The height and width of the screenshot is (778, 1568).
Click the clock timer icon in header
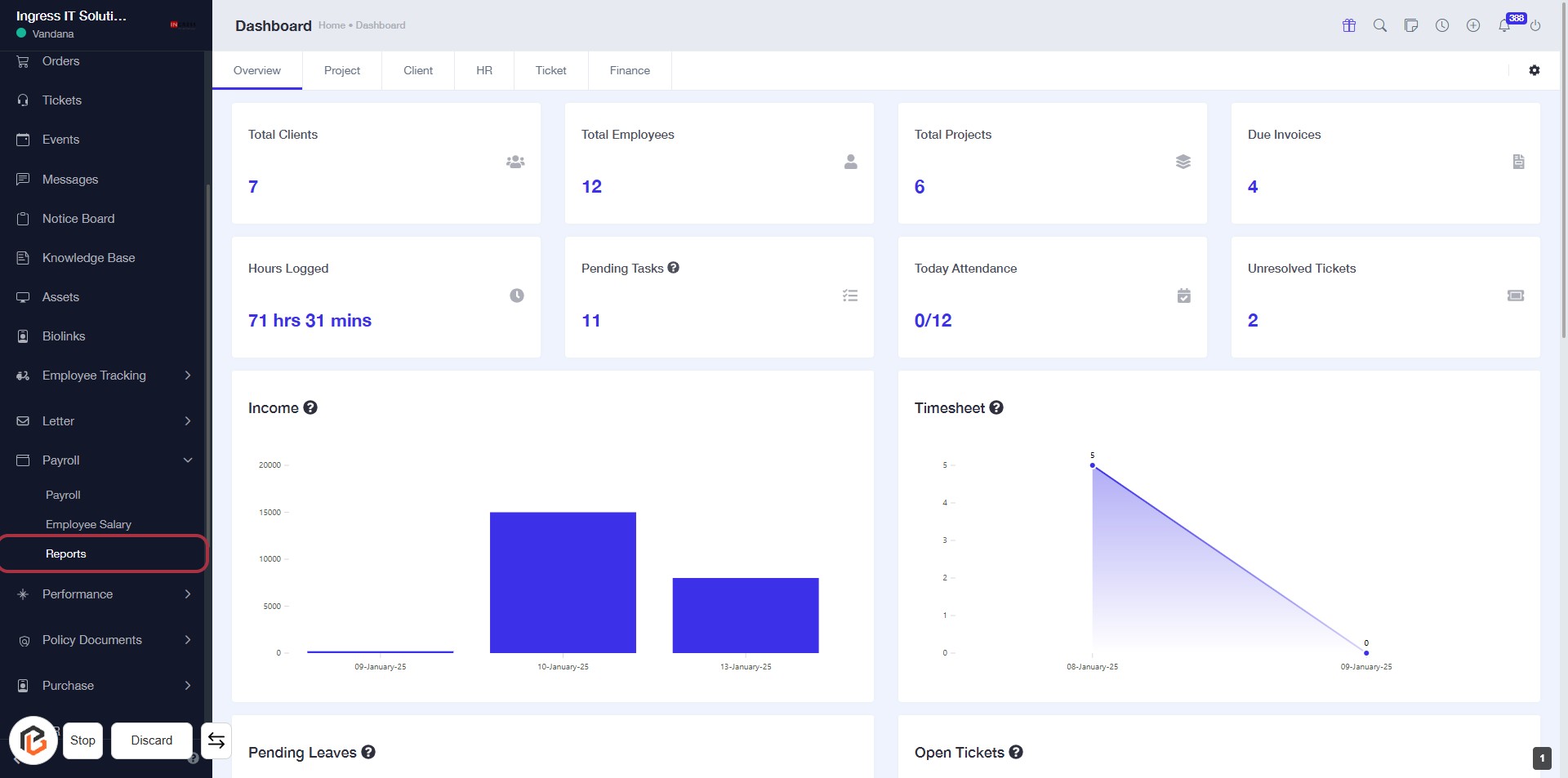coord(1442,25)
